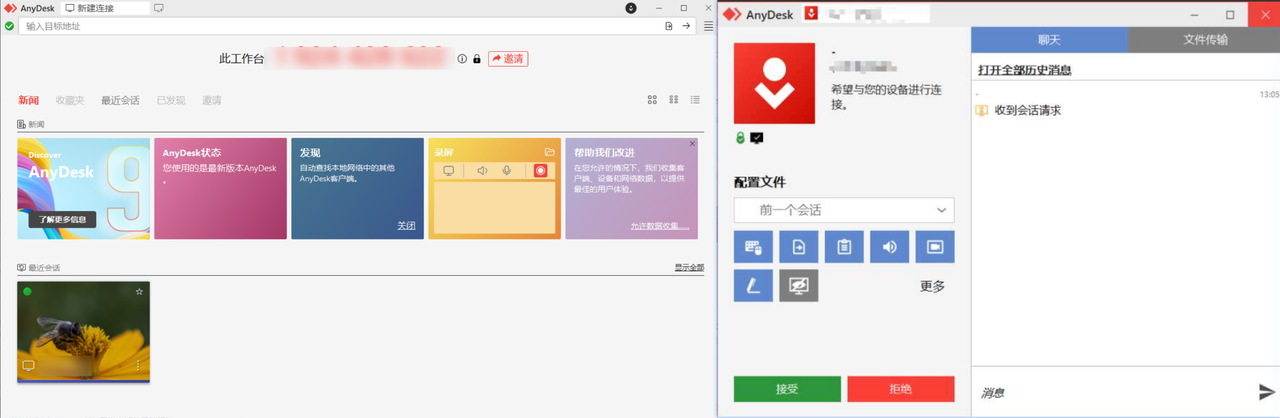Toggle screen recording permission icon
This screenshot has width=1280, height=418.
(935, 247)
